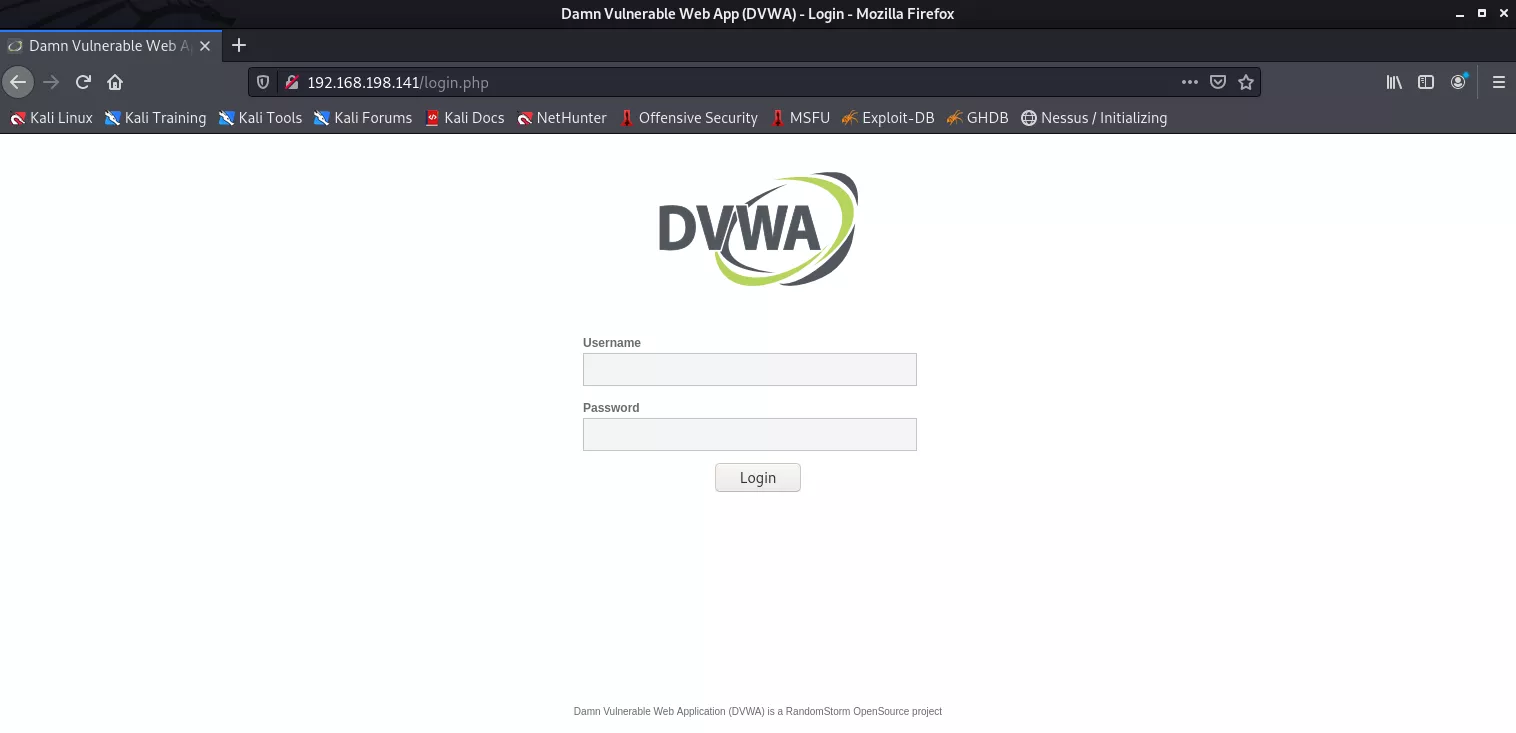Focus the Password input field

pyautogui.click(x=750, y=434)
